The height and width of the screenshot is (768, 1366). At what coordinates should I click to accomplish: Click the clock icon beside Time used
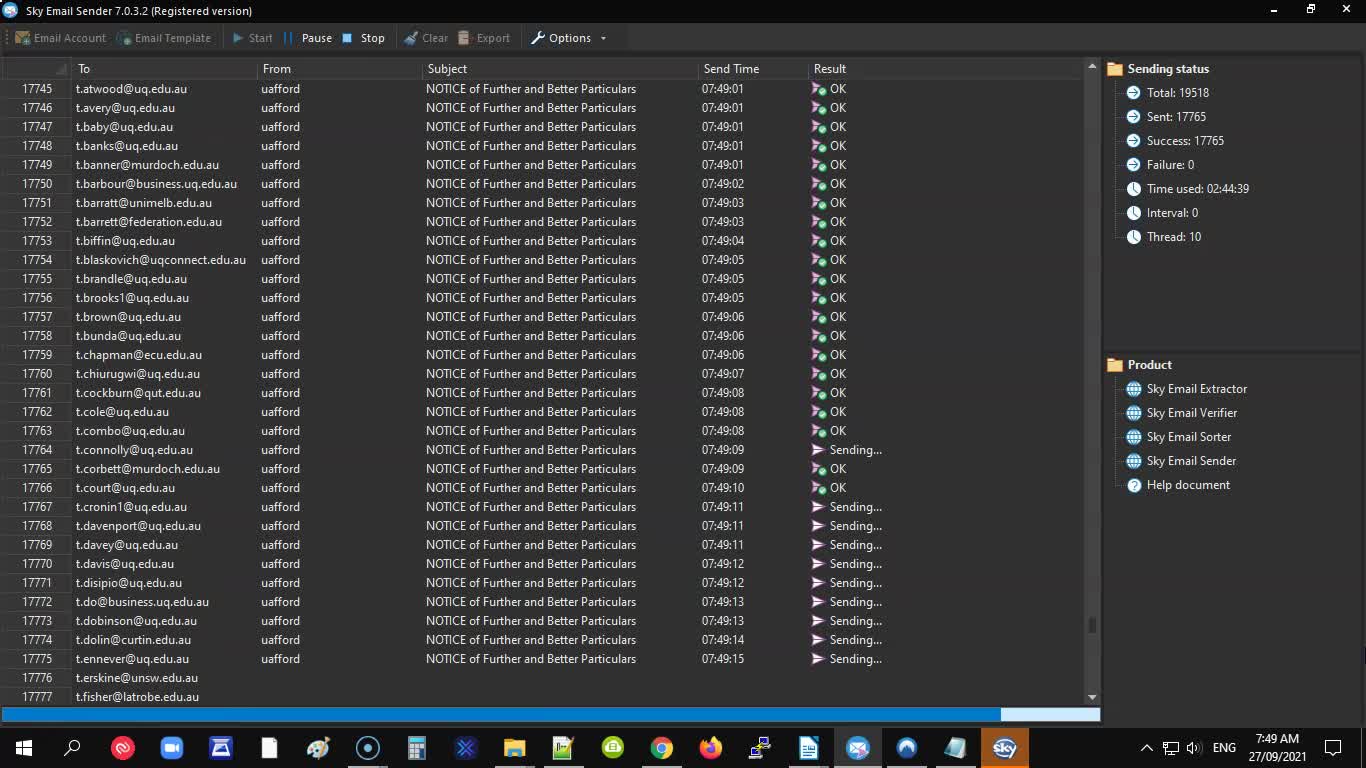coord(1134,189)
